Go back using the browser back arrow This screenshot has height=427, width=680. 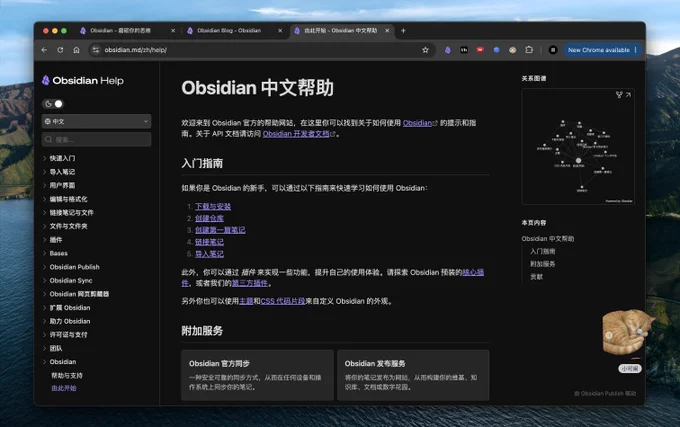click(44, 50)
